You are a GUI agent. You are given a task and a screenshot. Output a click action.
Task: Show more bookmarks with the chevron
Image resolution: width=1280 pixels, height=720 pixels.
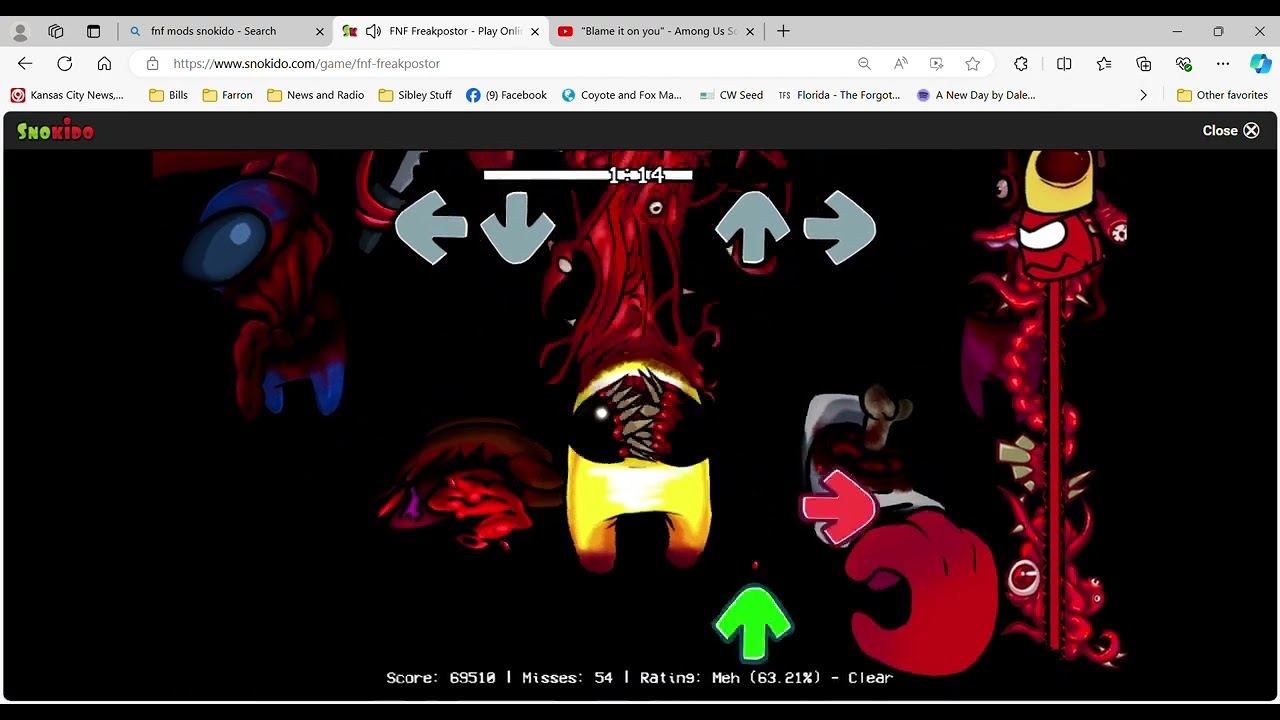[1143, 95]
